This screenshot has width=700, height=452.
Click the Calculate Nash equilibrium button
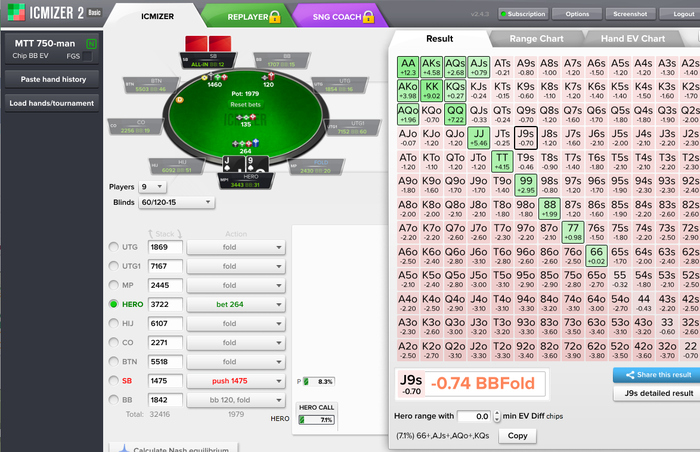[174, 448]
